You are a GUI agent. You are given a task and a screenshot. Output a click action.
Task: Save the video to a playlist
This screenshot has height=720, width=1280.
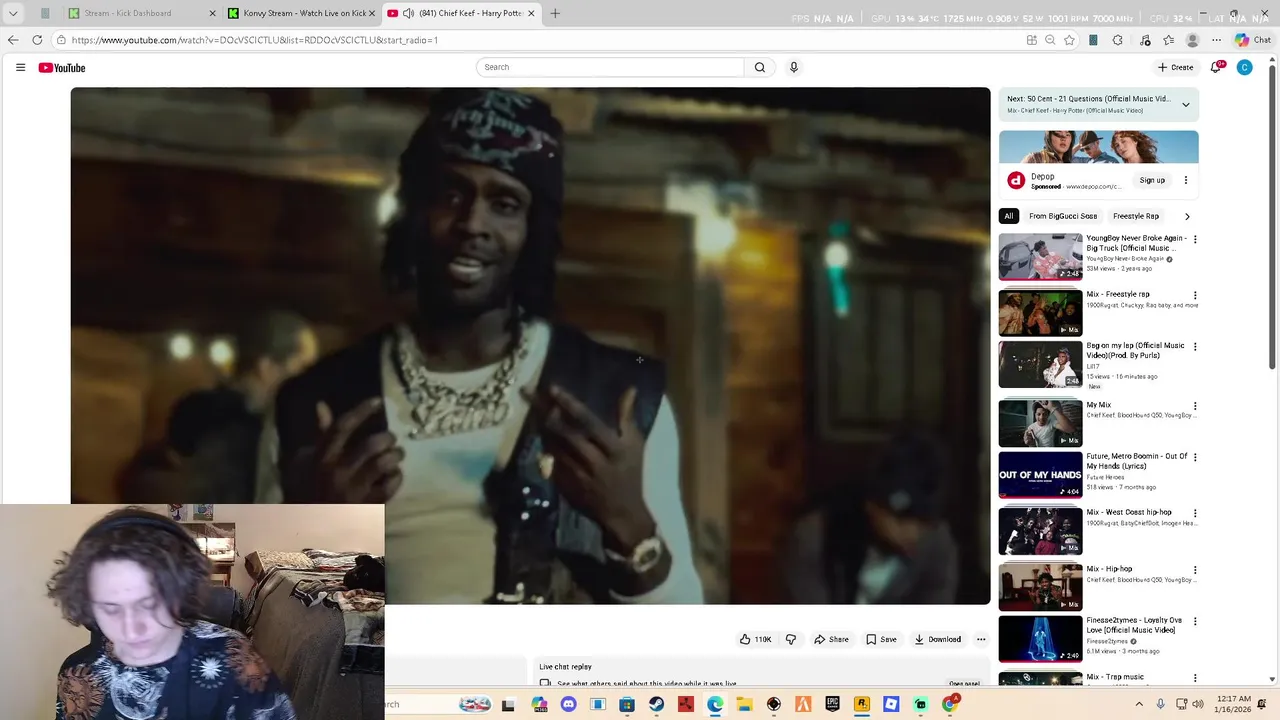[x=881, y=639]
